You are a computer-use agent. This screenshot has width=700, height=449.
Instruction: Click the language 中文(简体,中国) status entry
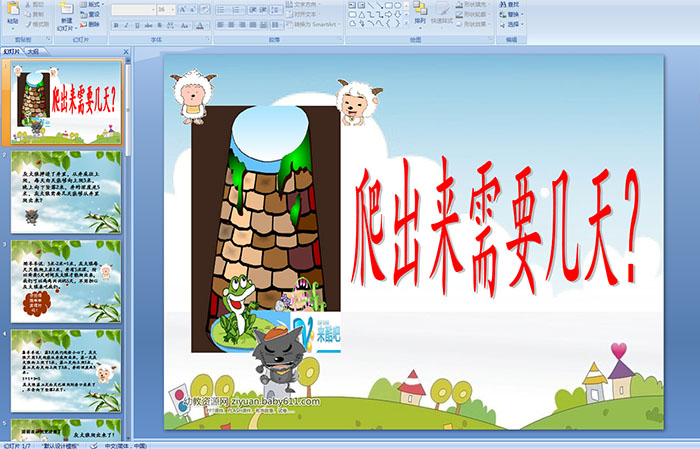(x=126, y=445)
